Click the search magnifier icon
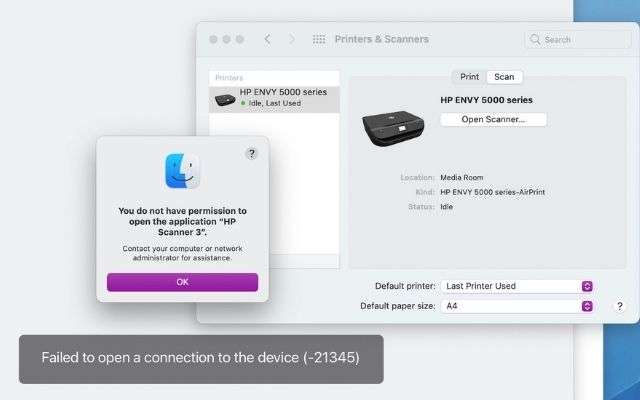 (535, 39)
